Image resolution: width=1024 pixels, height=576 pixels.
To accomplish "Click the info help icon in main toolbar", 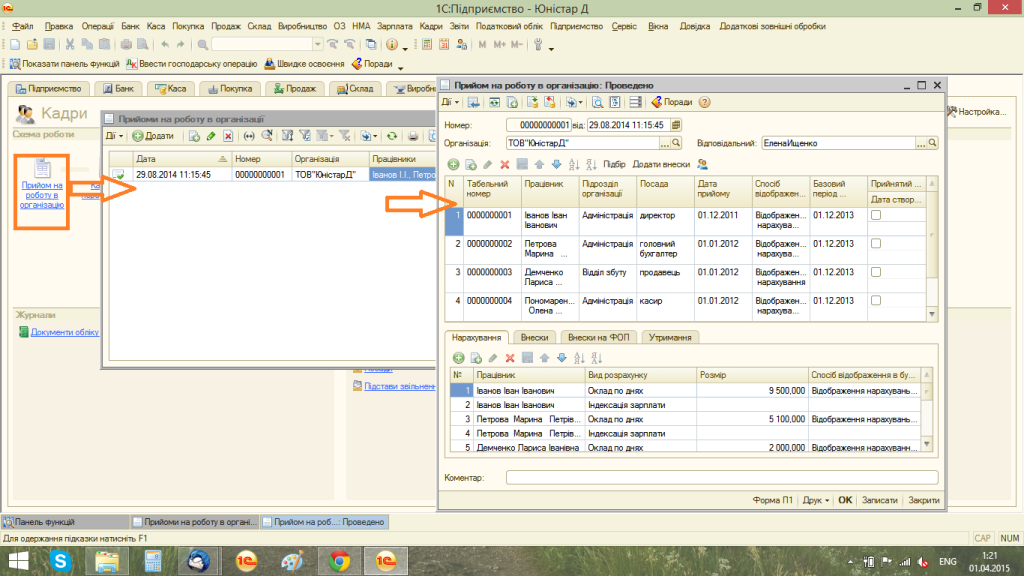I will pyautogui.click(x=392, y=44).
